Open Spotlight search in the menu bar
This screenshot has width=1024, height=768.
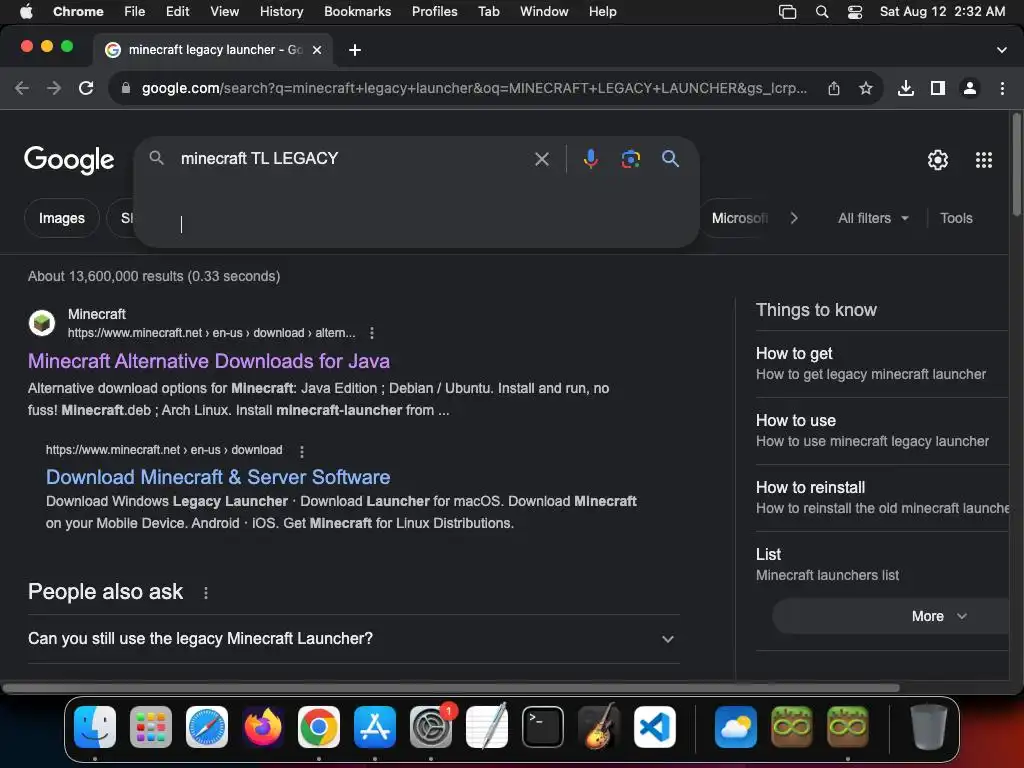[x=822, y=12]
